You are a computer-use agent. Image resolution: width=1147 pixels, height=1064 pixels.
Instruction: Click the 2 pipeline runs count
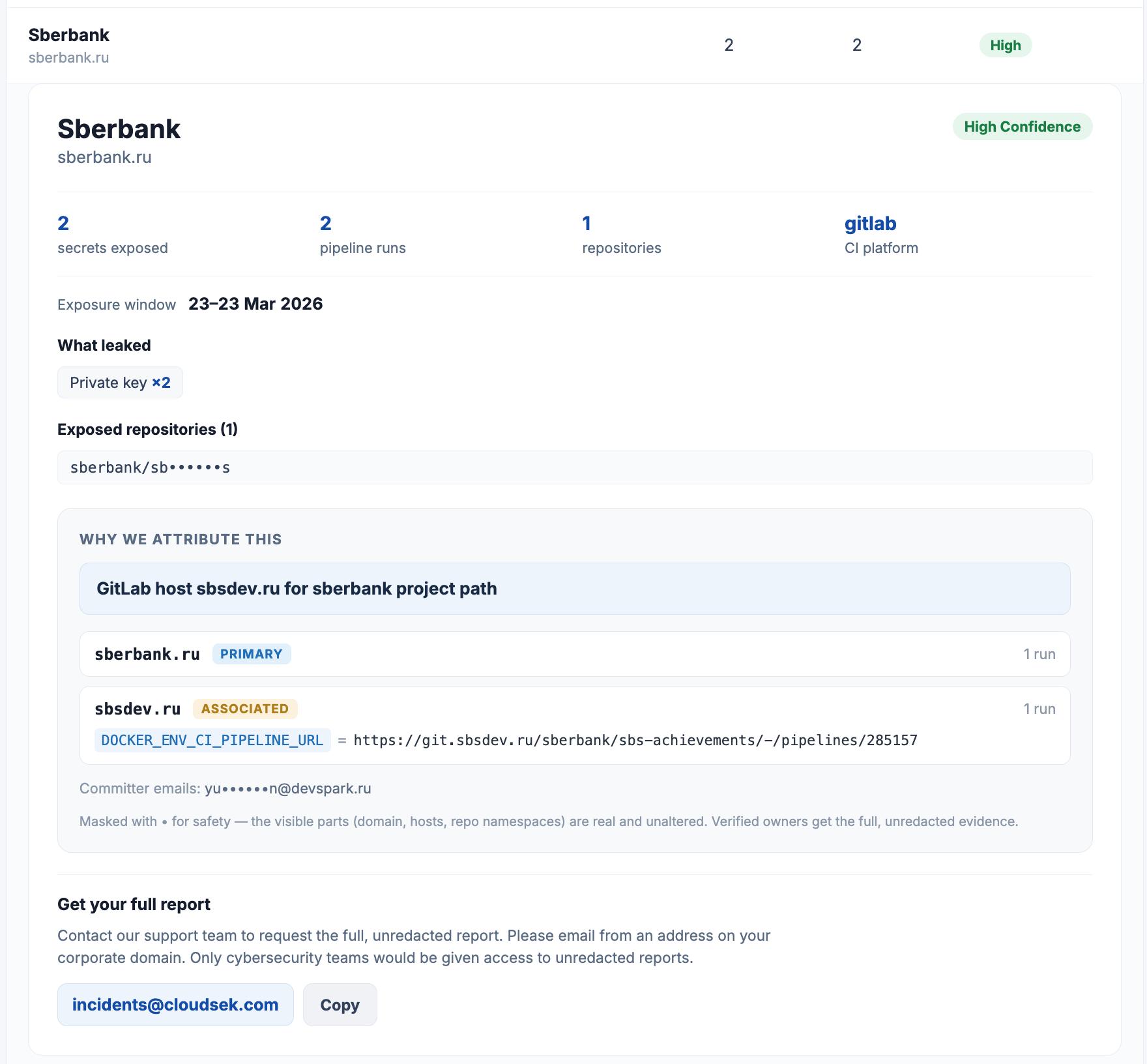pyautogui.click(x=326, y=224)
